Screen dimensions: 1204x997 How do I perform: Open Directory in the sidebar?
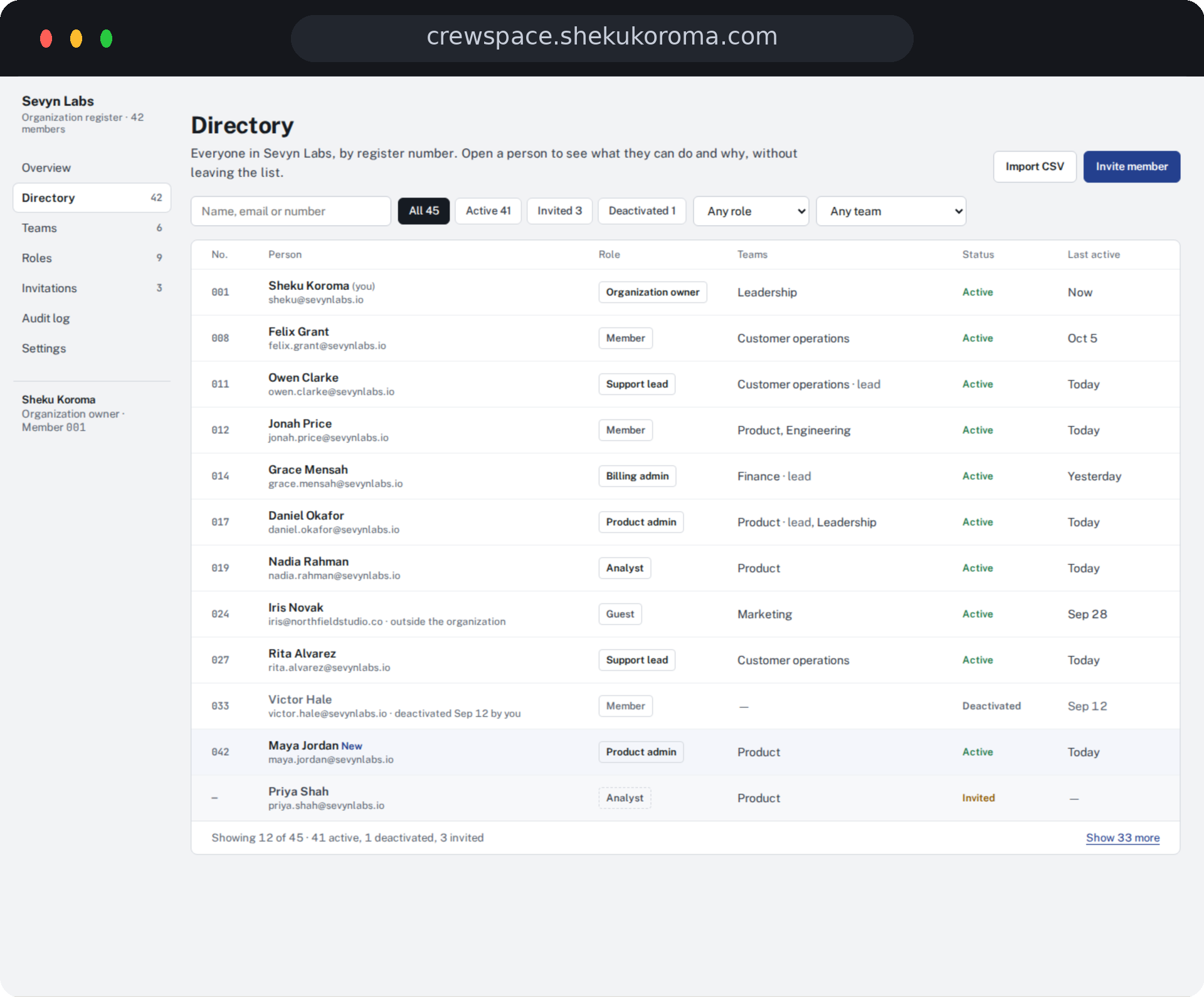click(92, 198)
